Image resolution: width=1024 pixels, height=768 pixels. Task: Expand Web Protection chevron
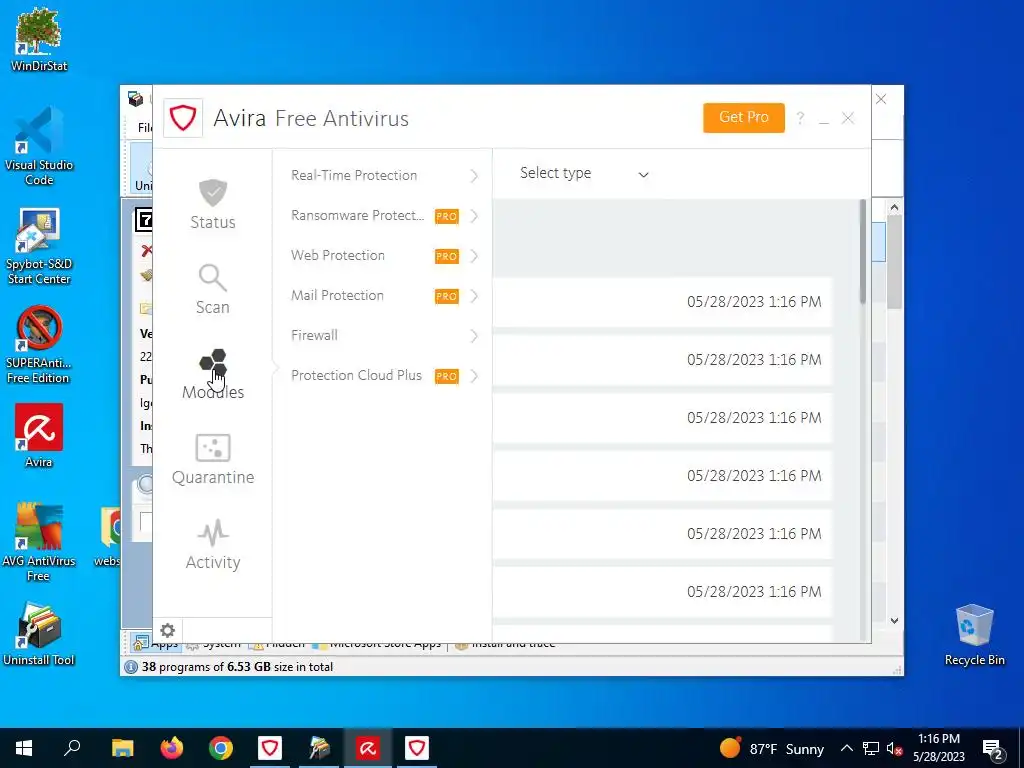point(474,256)
